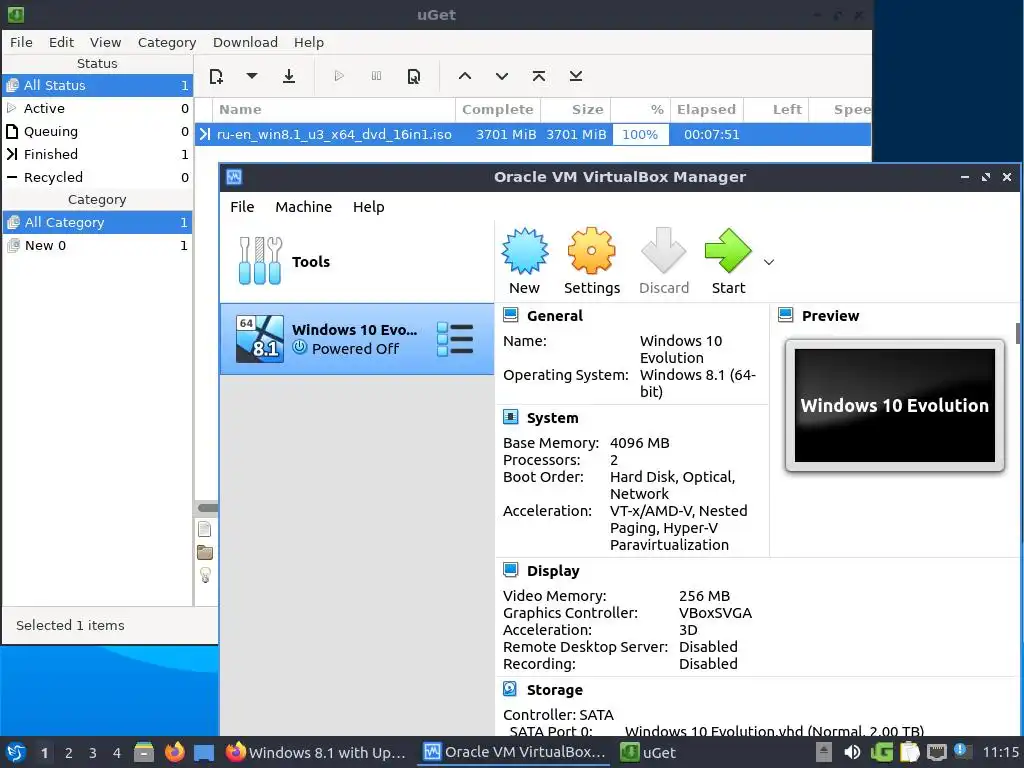Switch to workspace 2 in taskbar
This screenshot has width=1024, height=768.
click(69, 753)
